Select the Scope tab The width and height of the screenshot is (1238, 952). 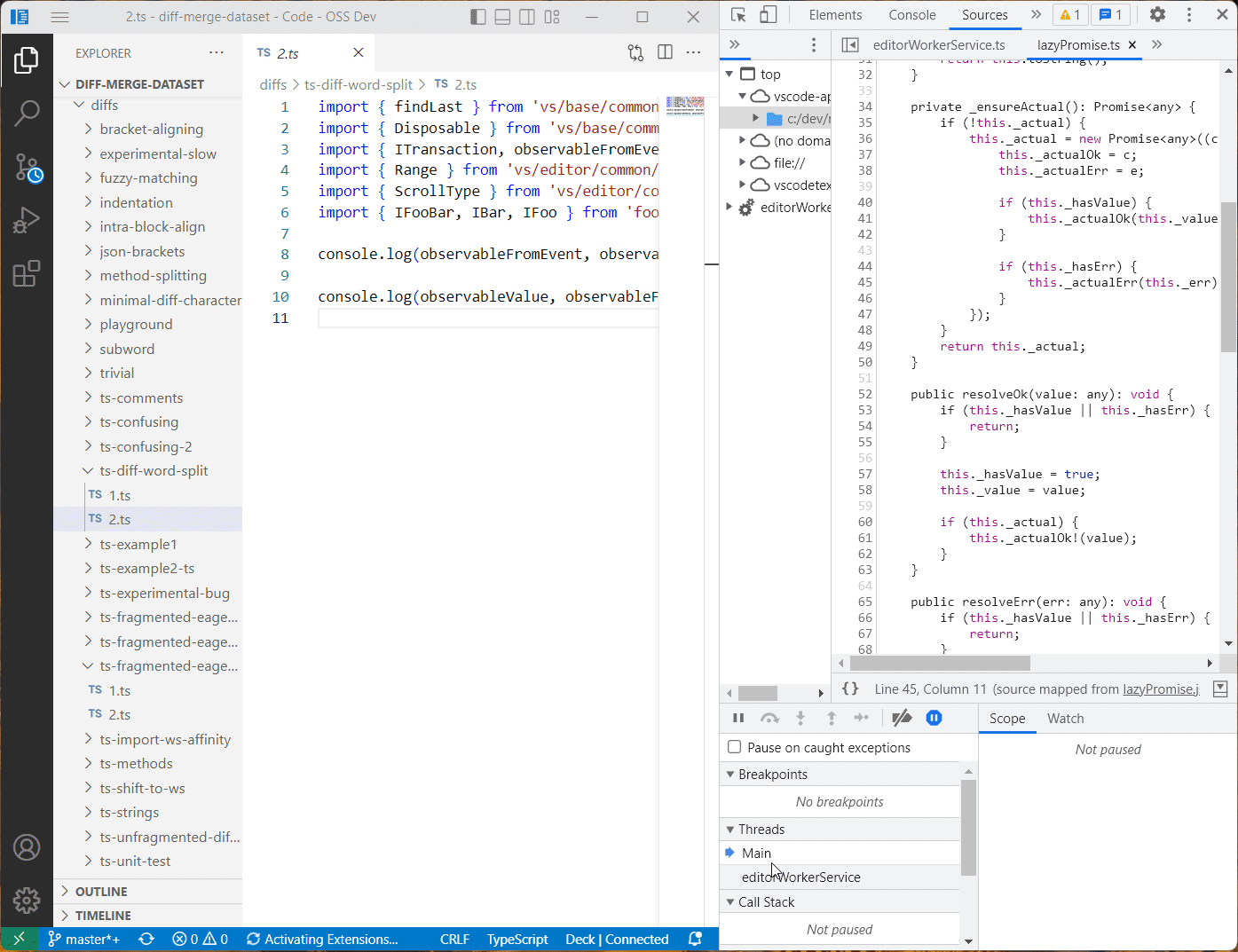click(x=1007, y=719)
